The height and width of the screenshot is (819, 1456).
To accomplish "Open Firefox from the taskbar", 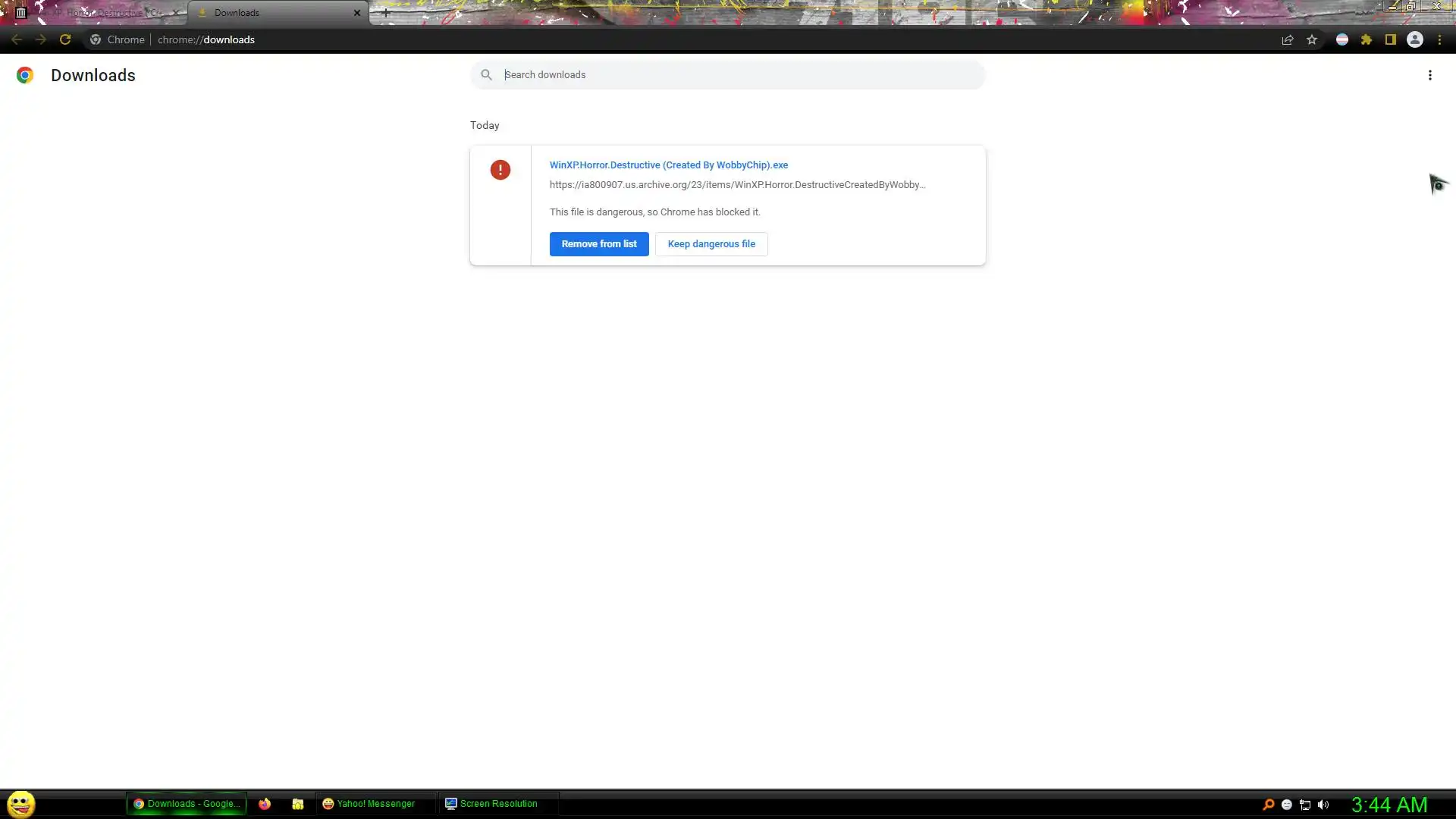I will pos(265,804).
